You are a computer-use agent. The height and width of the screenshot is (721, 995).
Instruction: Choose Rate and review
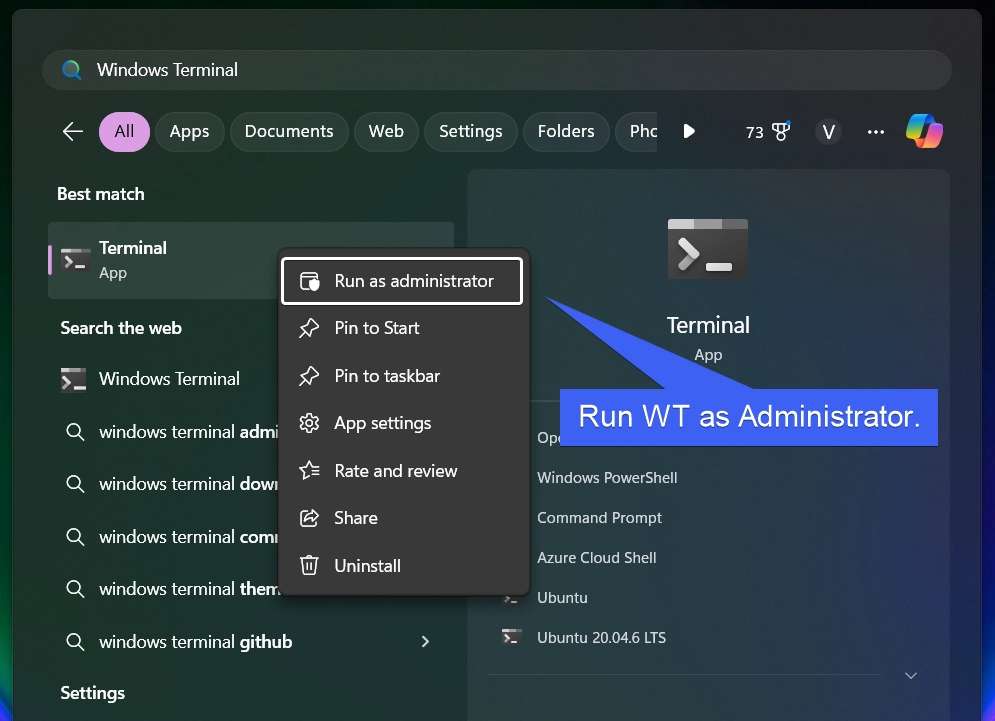click(402, 471)
